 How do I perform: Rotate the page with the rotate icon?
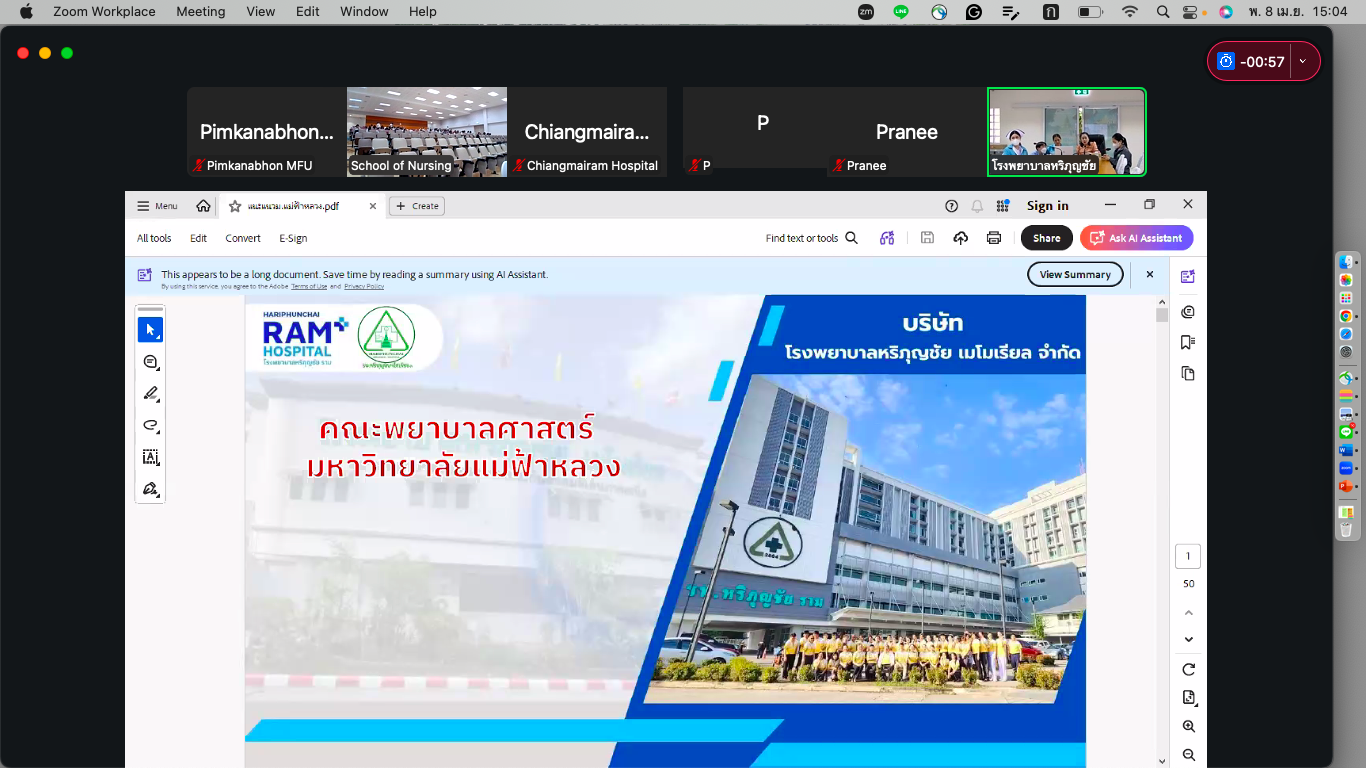(x=1188, y=669)
